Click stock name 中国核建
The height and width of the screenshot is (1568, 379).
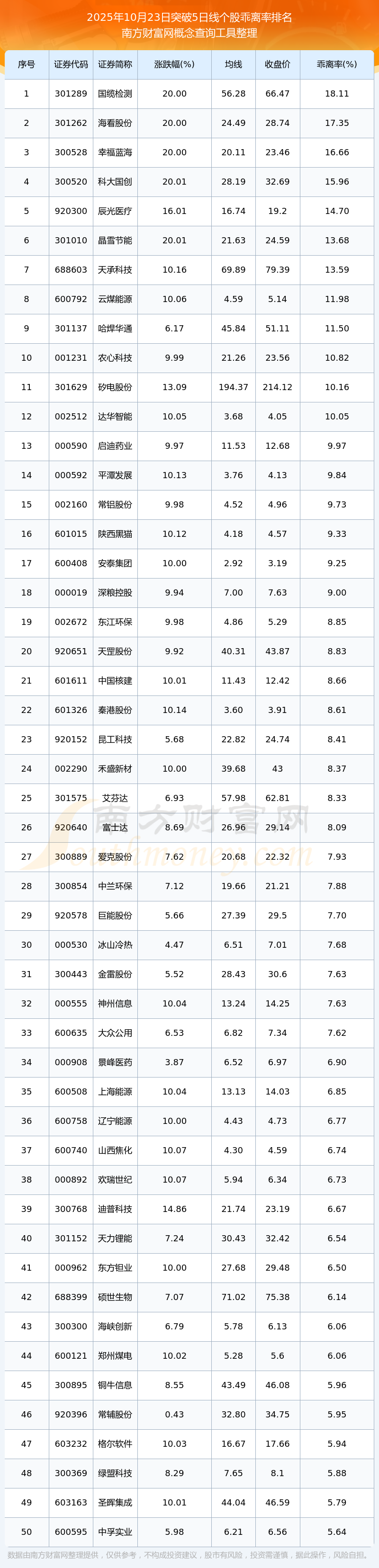[115, 680]
